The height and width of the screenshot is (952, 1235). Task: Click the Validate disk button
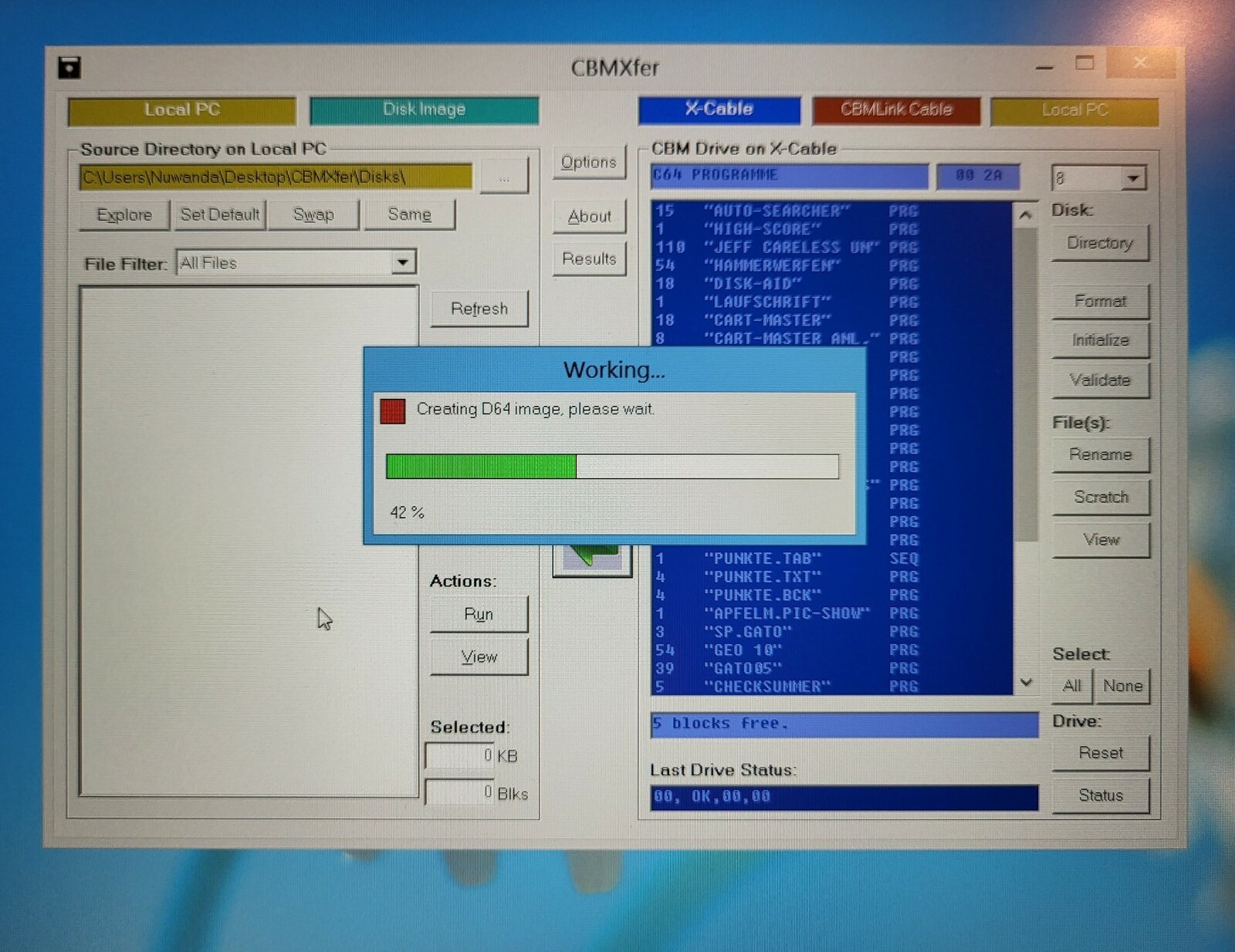tap(1100, 380)
